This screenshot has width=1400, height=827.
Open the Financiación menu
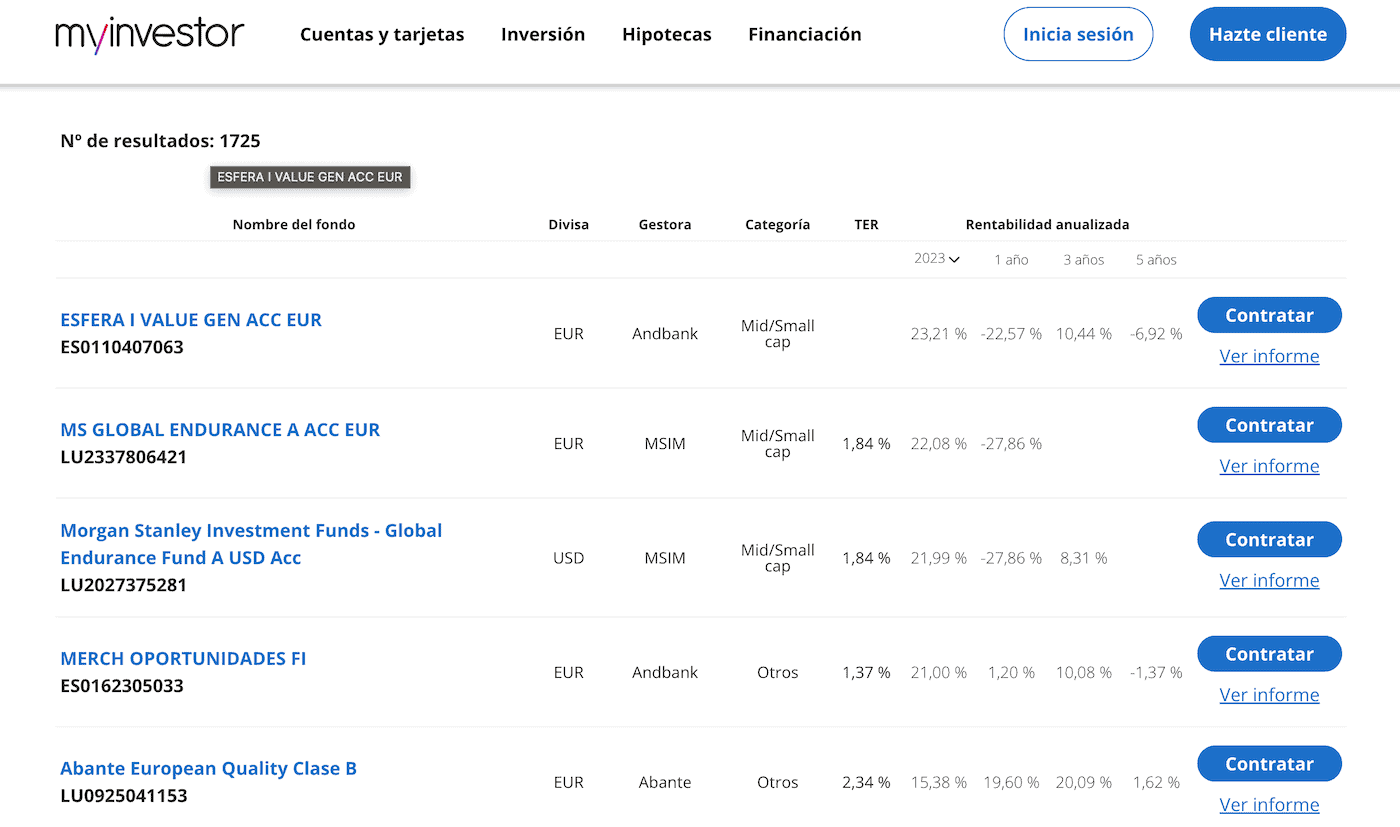(805, 34)
